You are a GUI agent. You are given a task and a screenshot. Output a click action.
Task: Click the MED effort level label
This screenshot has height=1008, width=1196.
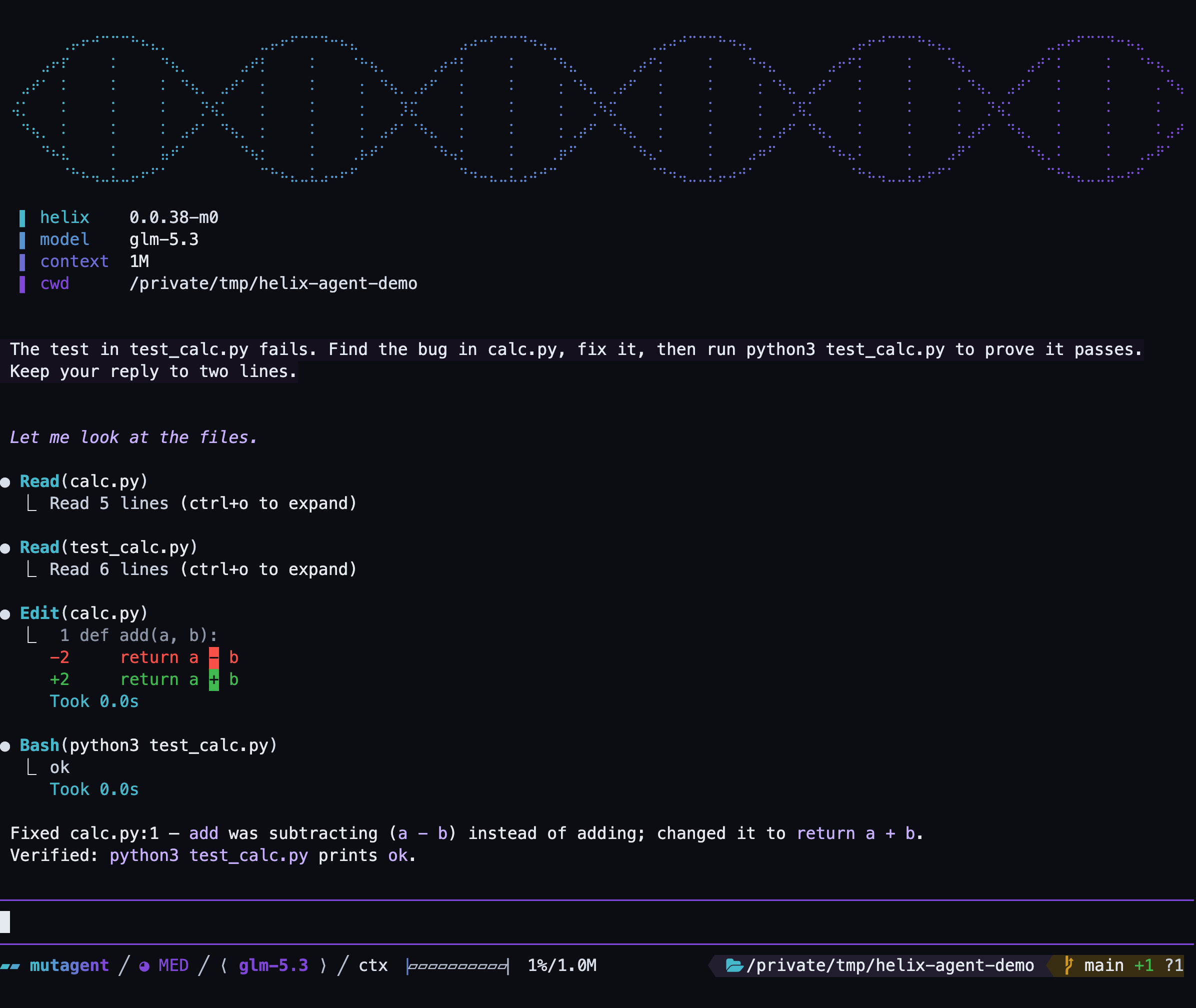(x=173, y=965)
